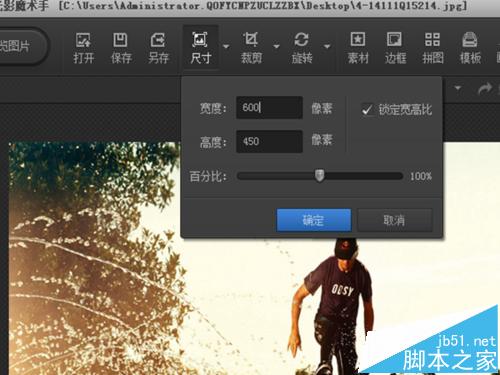Image resolution: width=500 pixels, height=375 pixels.
Task: Select the 旋转 rotate tool
Action: (302, 48)
